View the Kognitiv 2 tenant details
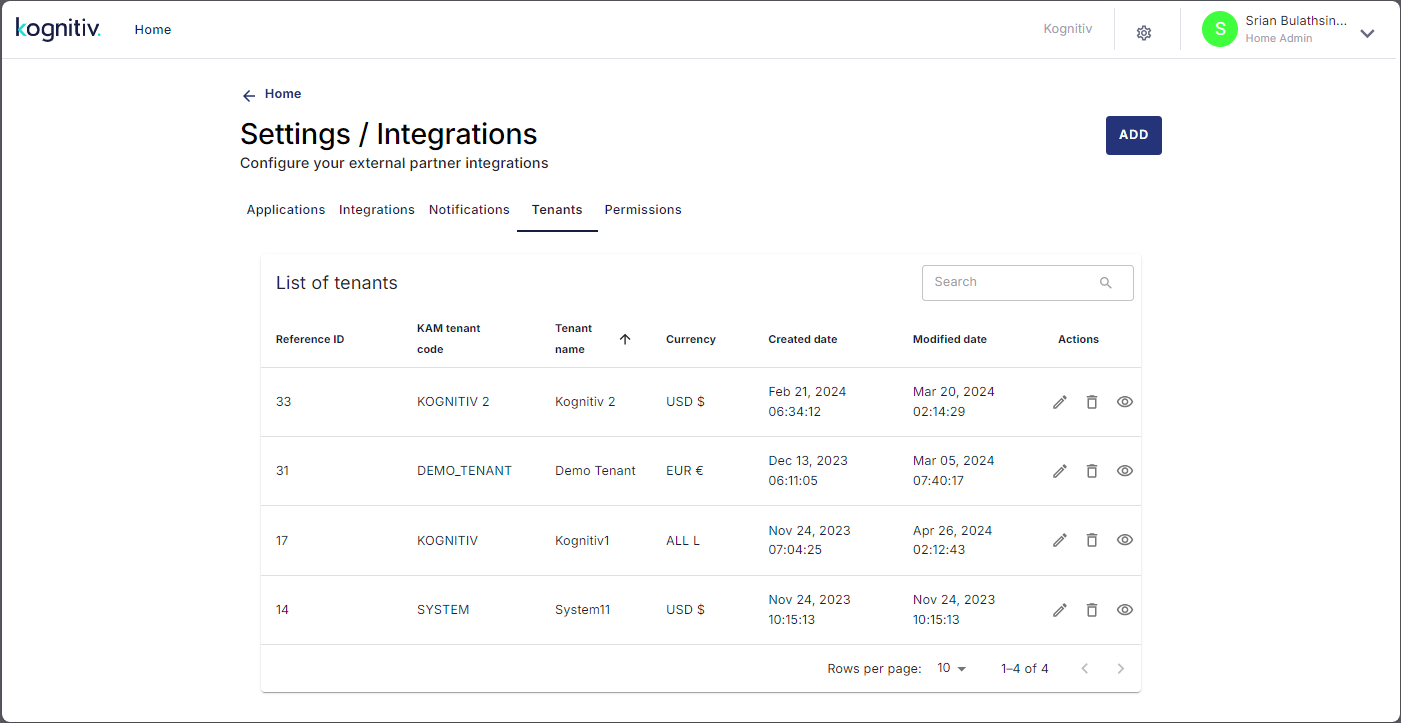This screenshot has height=723, width=1401. 1125,402
